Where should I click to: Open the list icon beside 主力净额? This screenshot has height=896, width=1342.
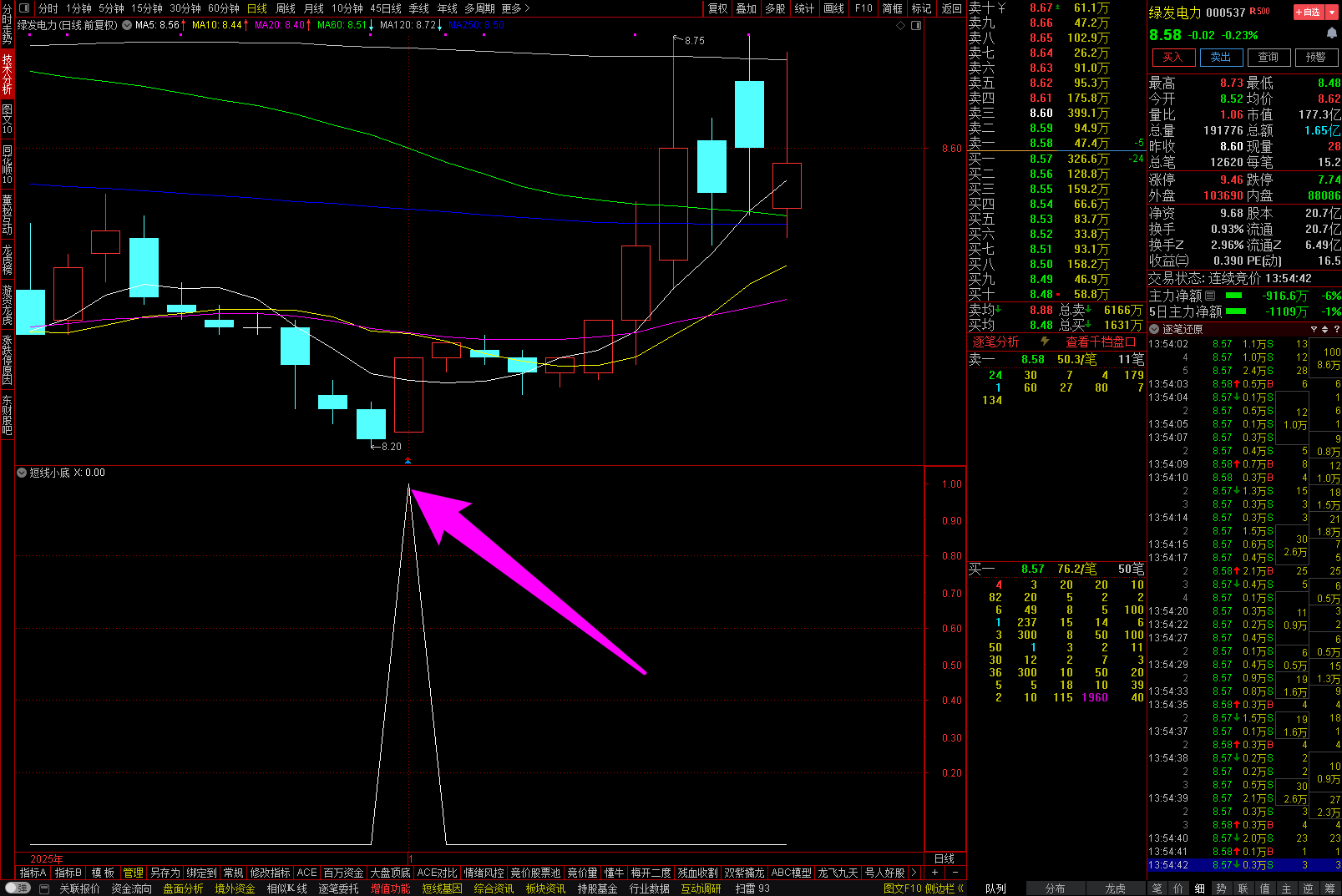(x=1210, y=296)
